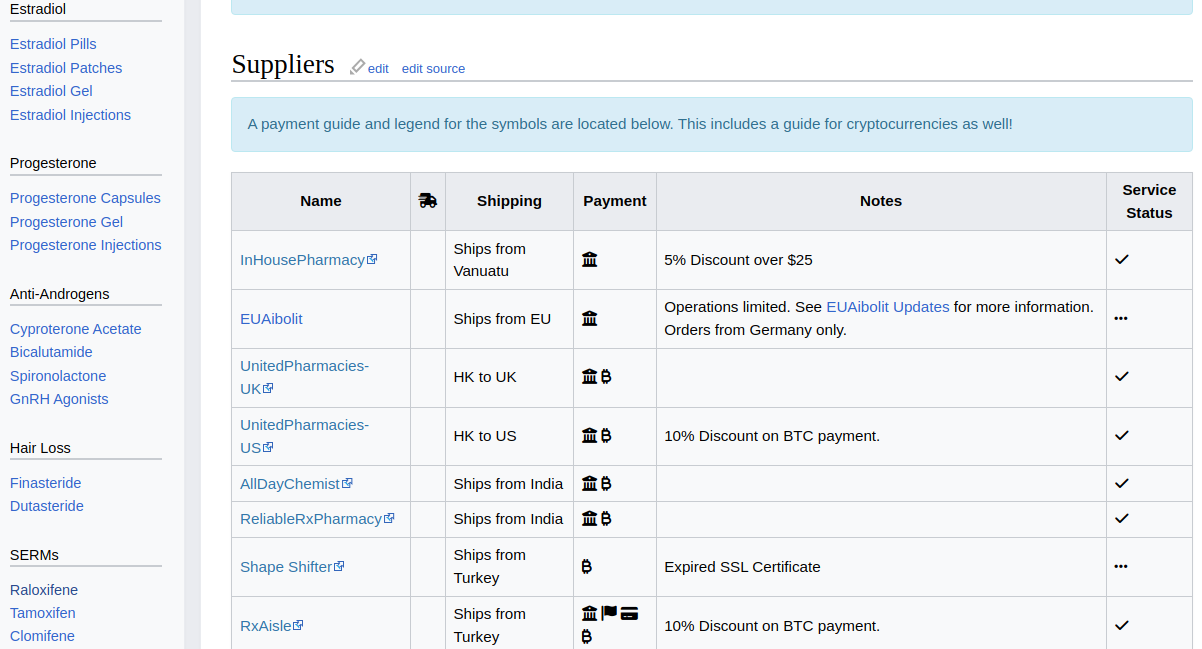Image resolution: width=1202 pixels, height=649 pixels.
Task: Visit the UnitedPharmacies-US supplier link
Action: pyautogui.click(x=304, y=436)
